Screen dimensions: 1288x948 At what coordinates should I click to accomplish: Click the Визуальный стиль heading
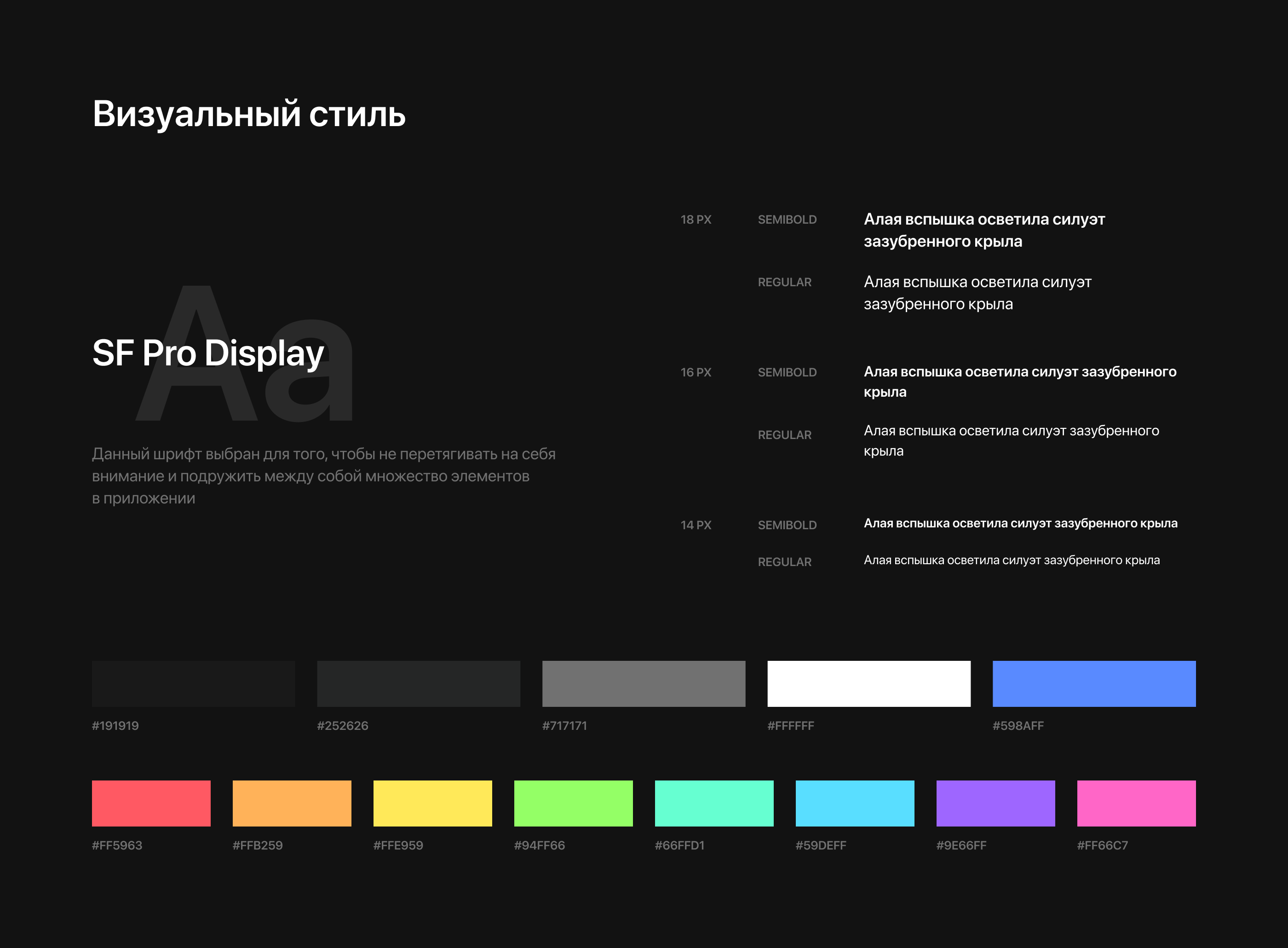(x=249, y=114)
